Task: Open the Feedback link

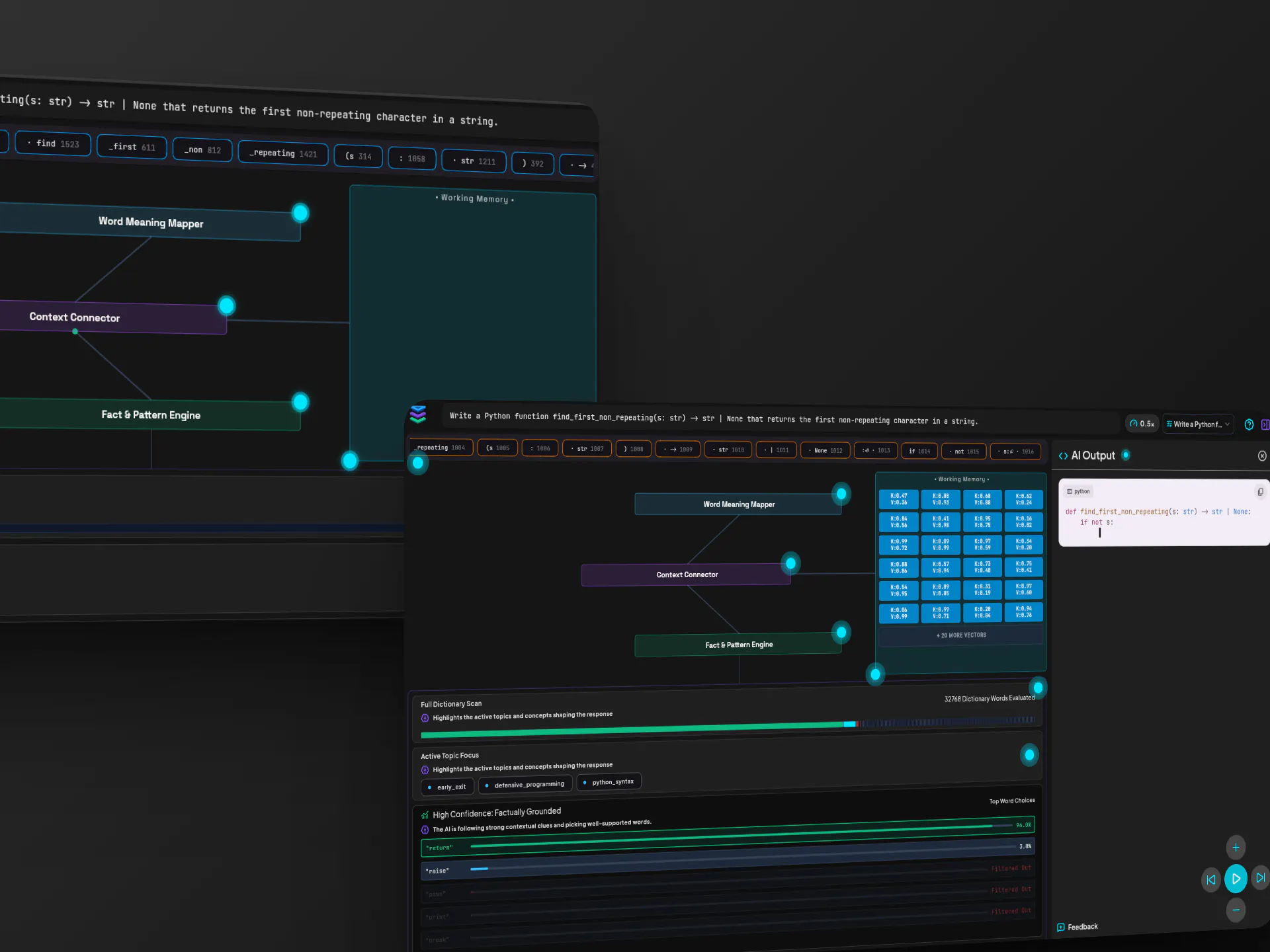Action: coord(1078,927)
